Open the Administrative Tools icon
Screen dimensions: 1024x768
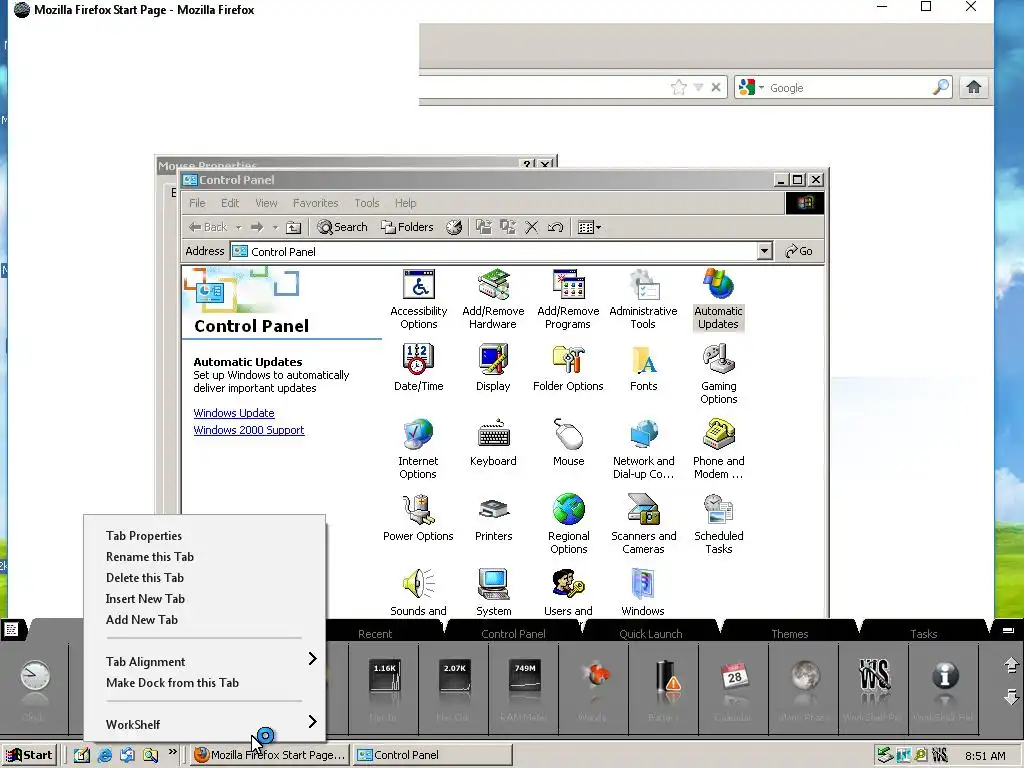pyautogui.click(x=643, y=300)
